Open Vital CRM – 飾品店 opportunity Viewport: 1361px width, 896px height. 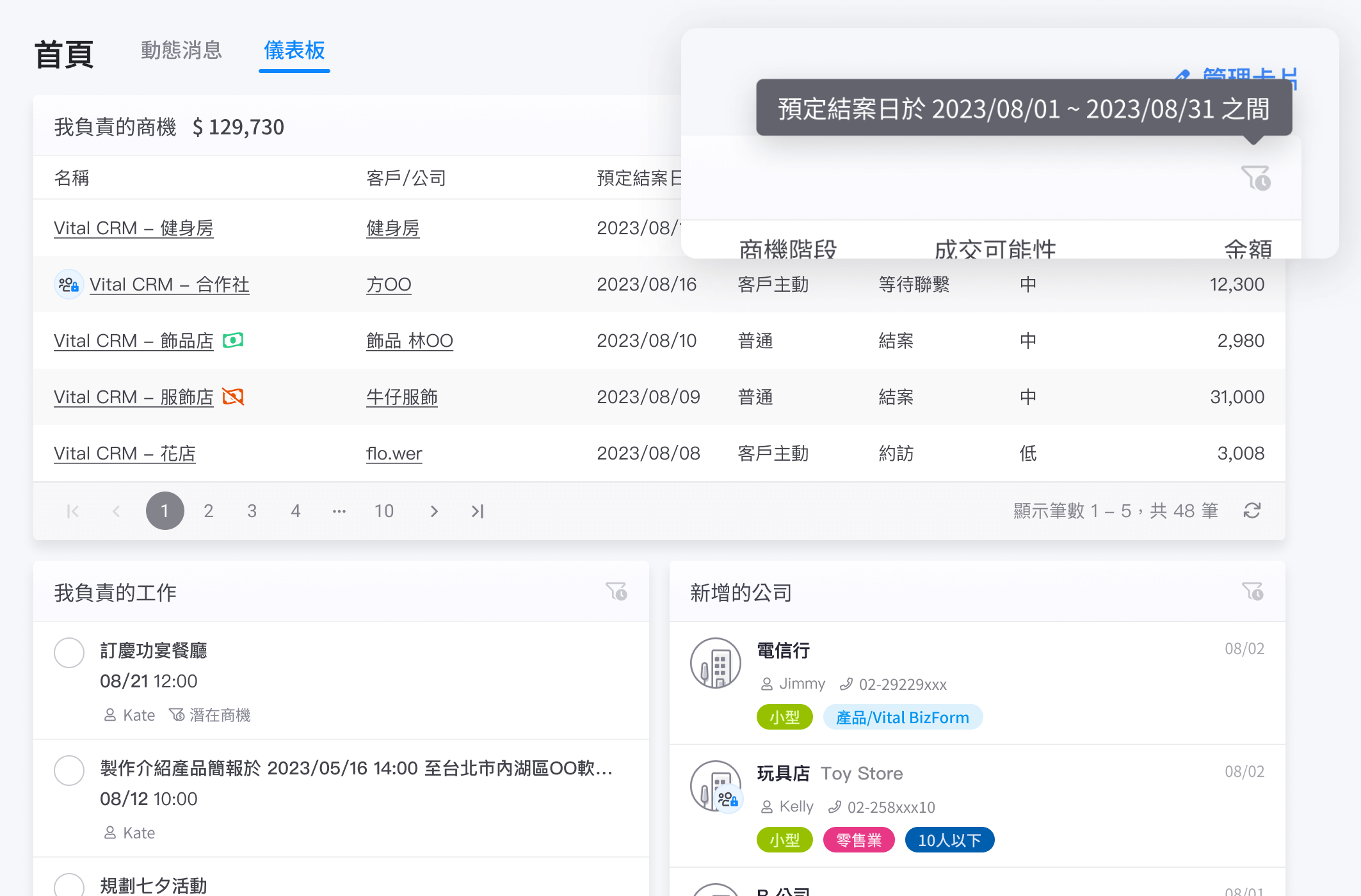(133, 340)
